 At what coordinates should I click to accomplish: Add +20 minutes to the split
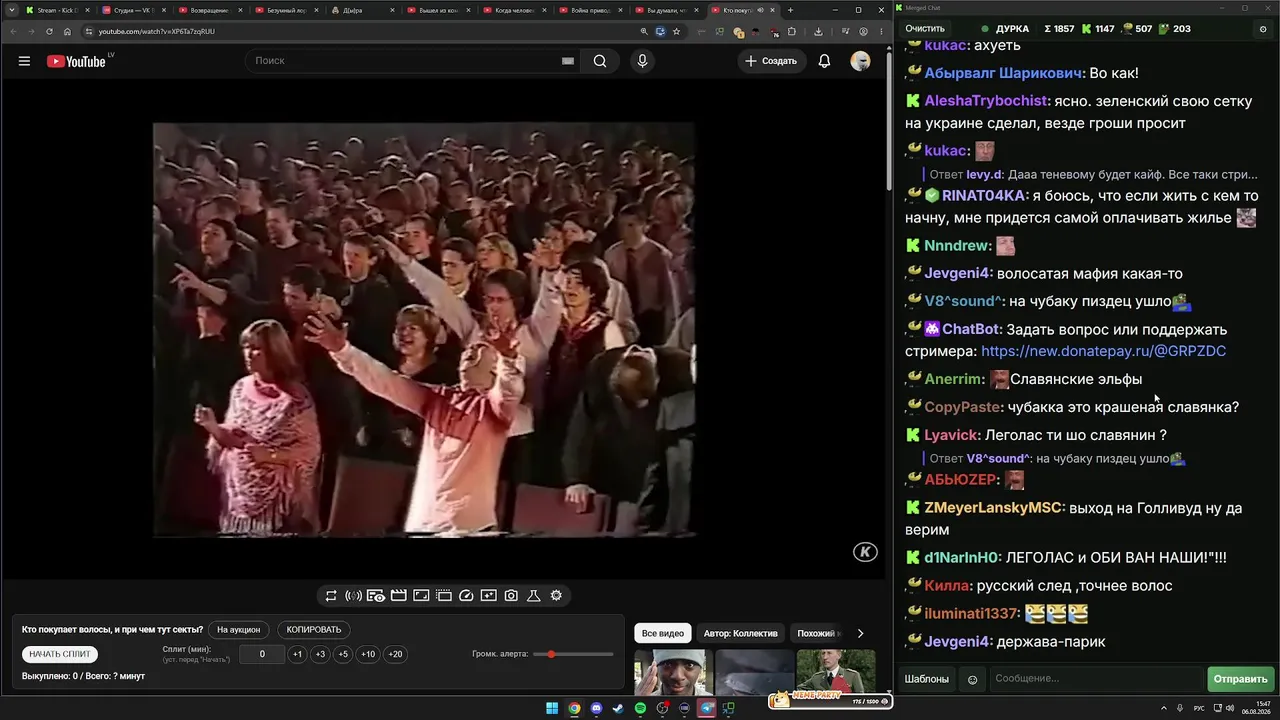coord(395,654)
